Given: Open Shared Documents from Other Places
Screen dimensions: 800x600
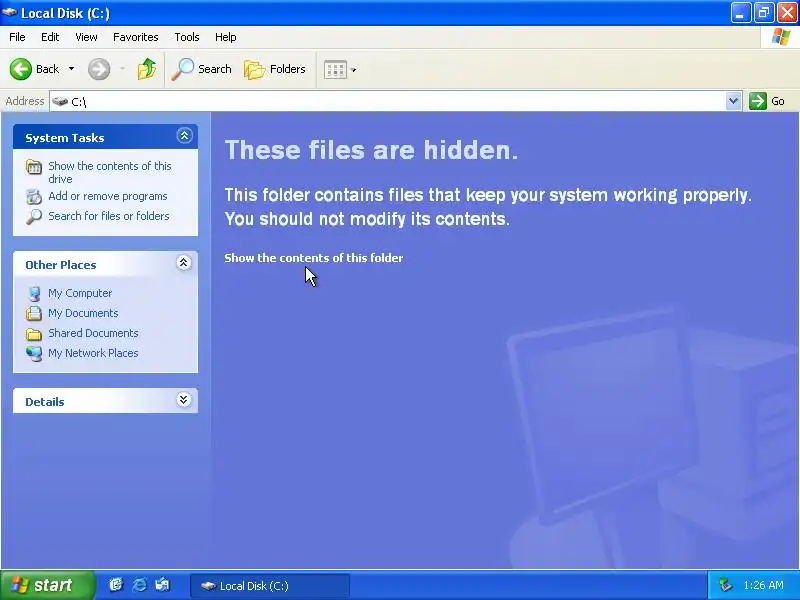Looking at the screenshot, I should point(93,333).
